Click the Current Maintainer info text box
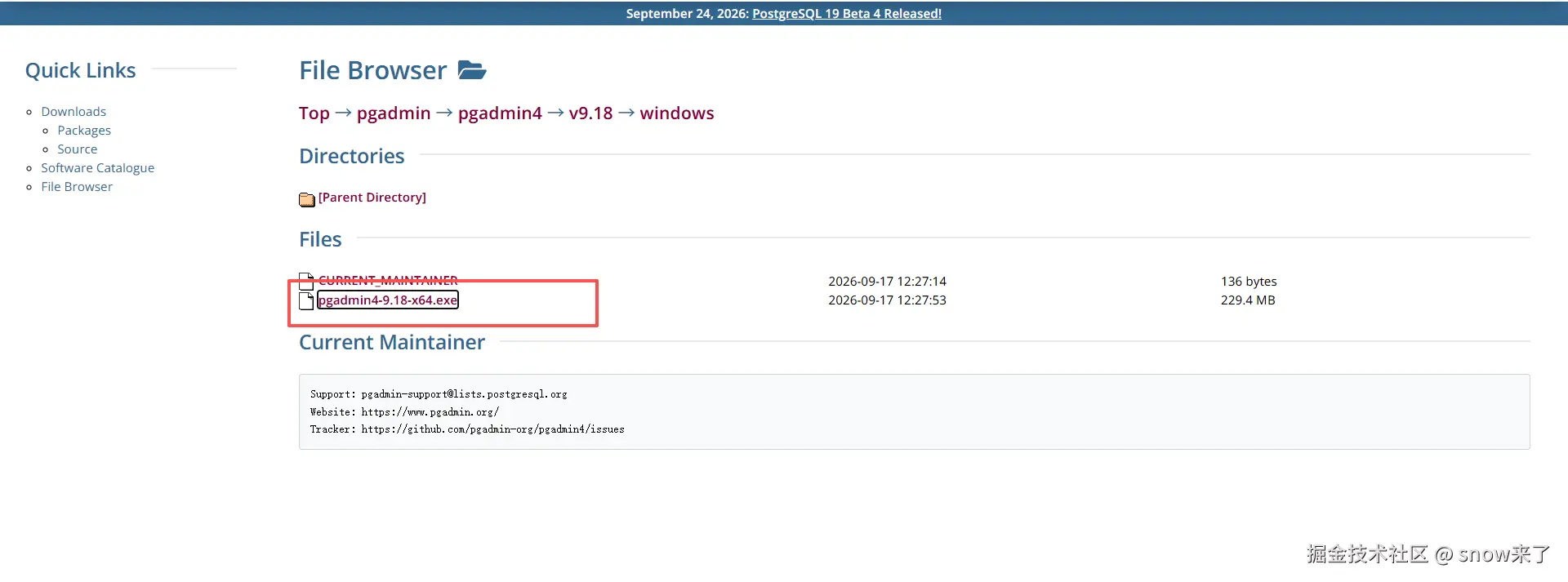This screenshot has height=582, width=1568. click(x=914, y=411)
